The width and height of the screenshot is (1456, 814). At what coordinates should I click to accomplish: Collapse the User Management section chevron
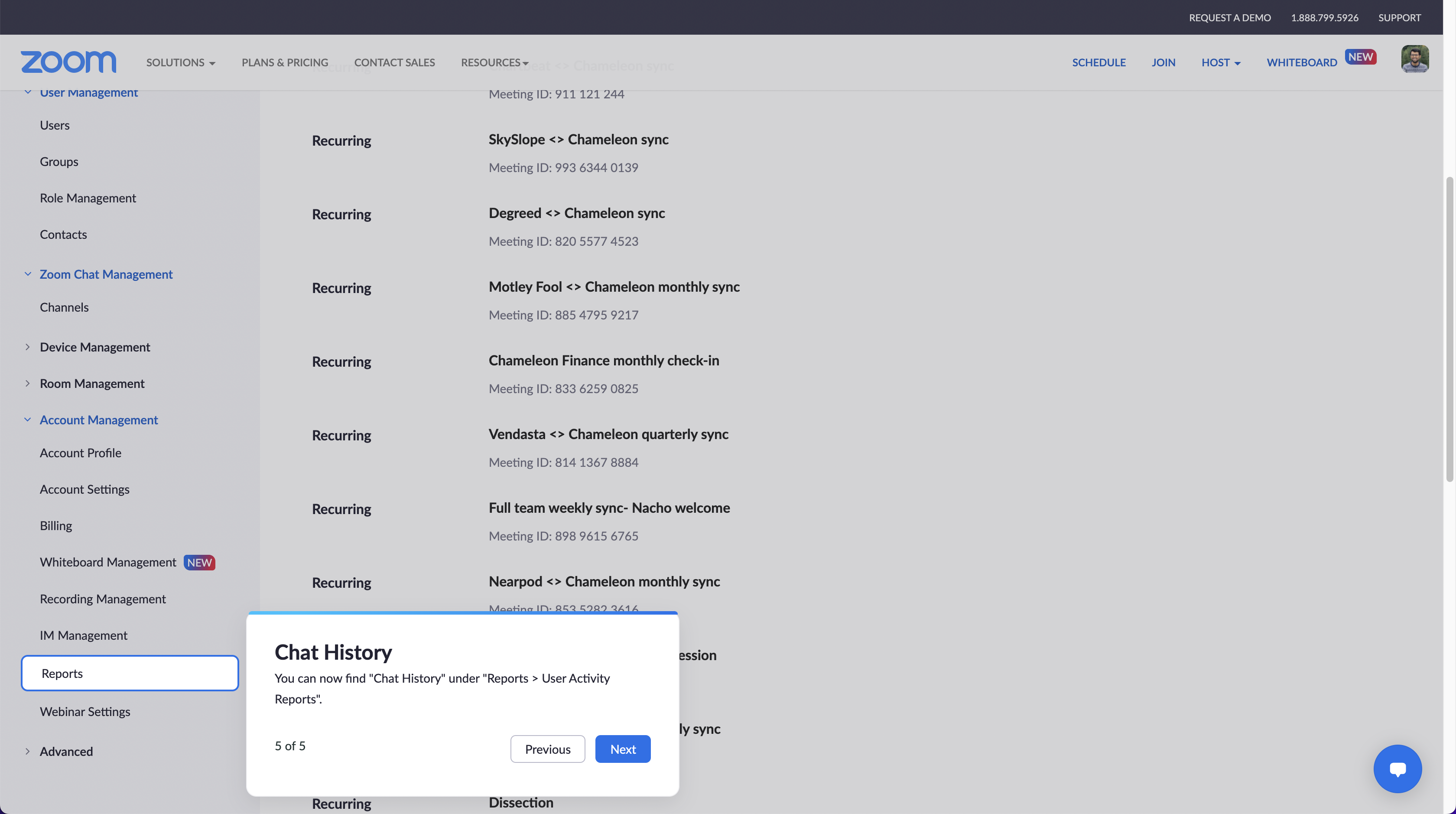[x=27, y=92]
